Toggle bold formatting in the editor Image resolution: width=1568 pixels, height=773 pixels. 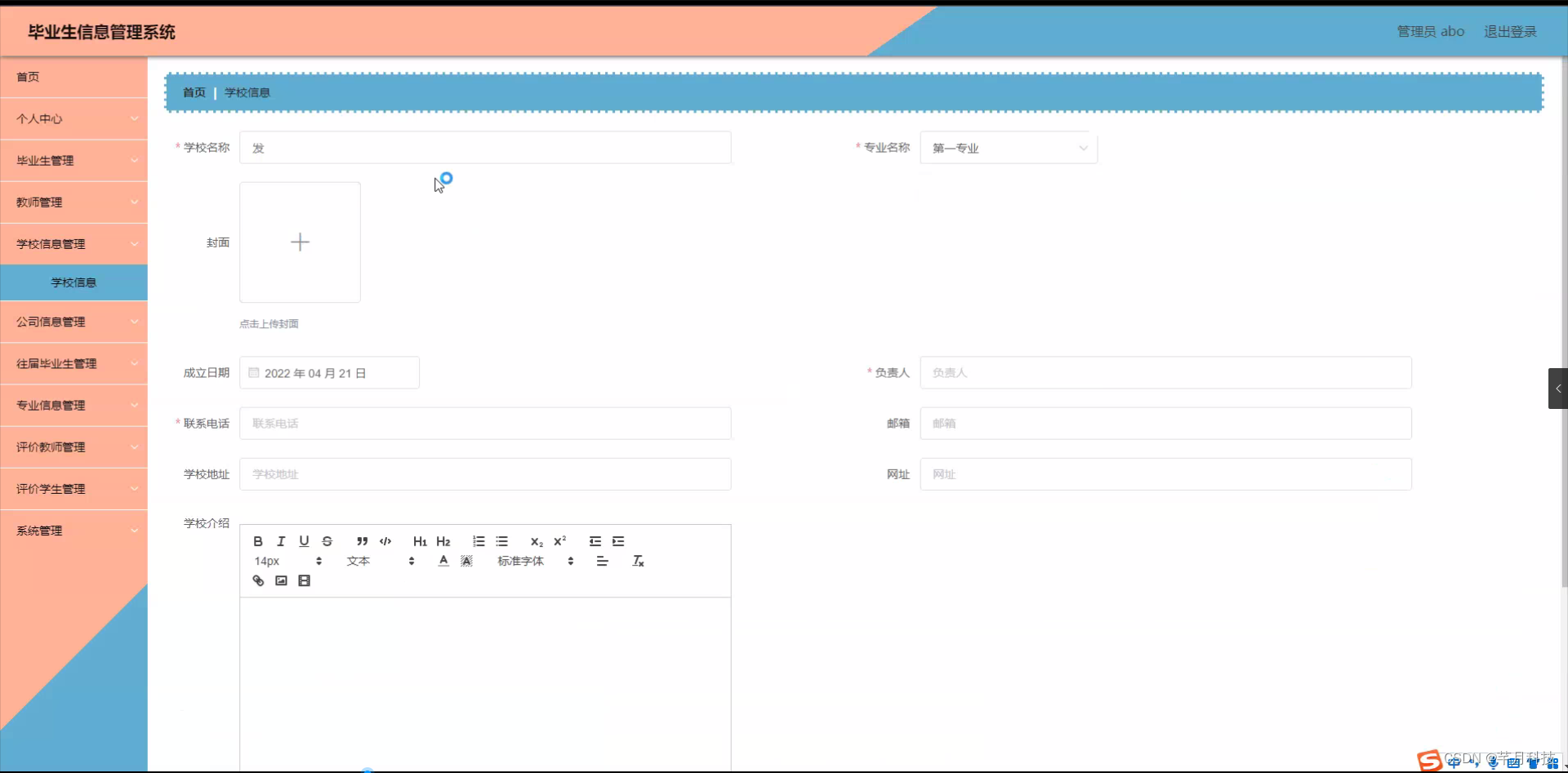click(257, 541)
